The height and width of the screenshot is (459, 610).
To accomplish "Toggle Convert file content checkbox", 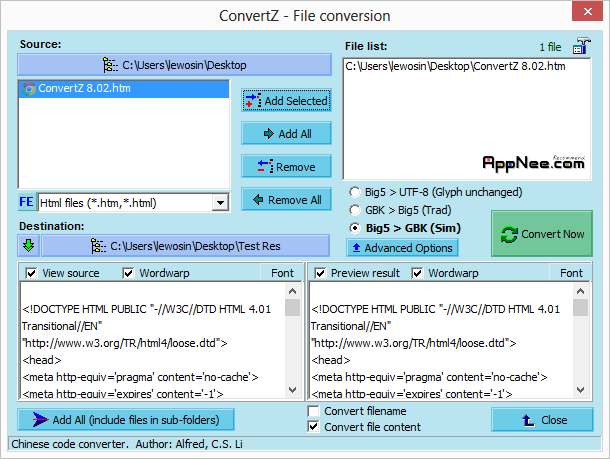I will (x=314, y=427).
